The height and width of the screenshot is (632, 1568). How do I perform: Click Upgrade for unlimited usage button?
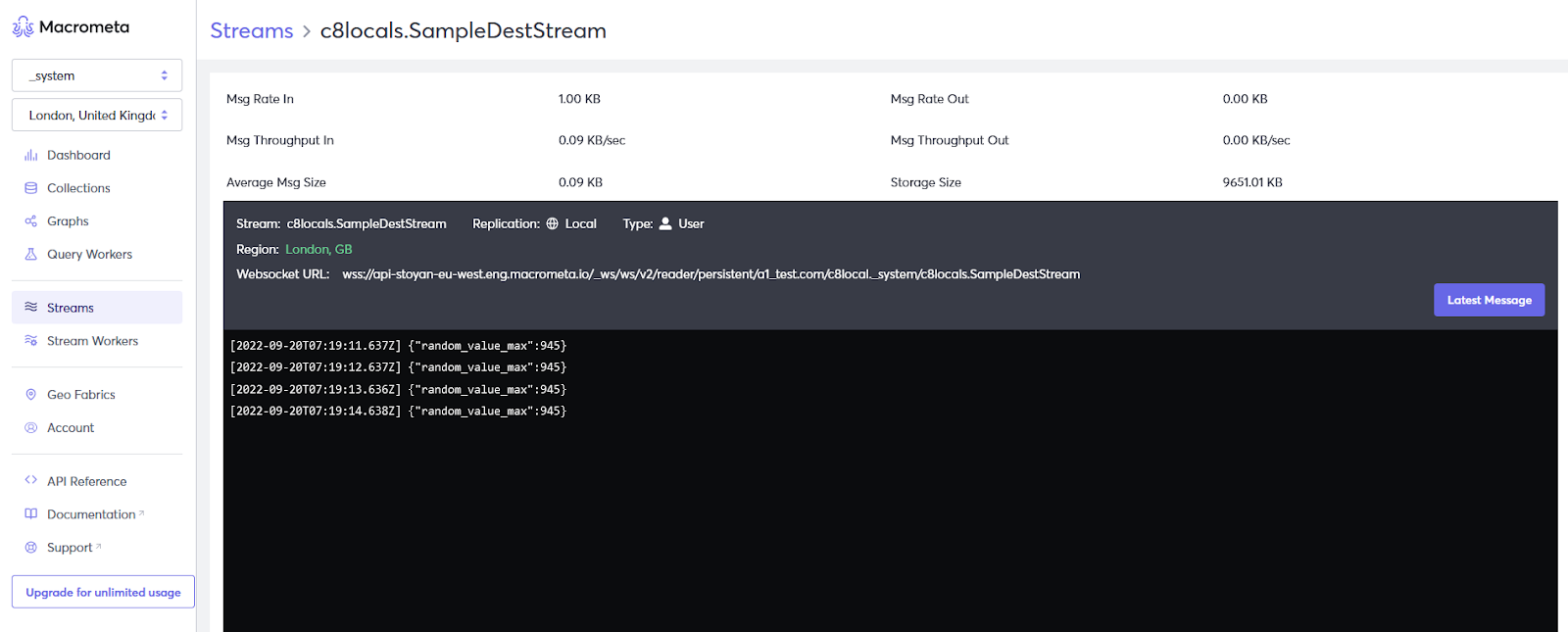coord(103,592)
